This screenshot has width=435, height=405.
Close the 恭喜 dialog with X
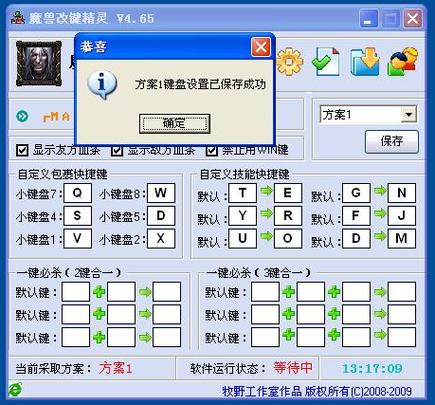point(261,47)
